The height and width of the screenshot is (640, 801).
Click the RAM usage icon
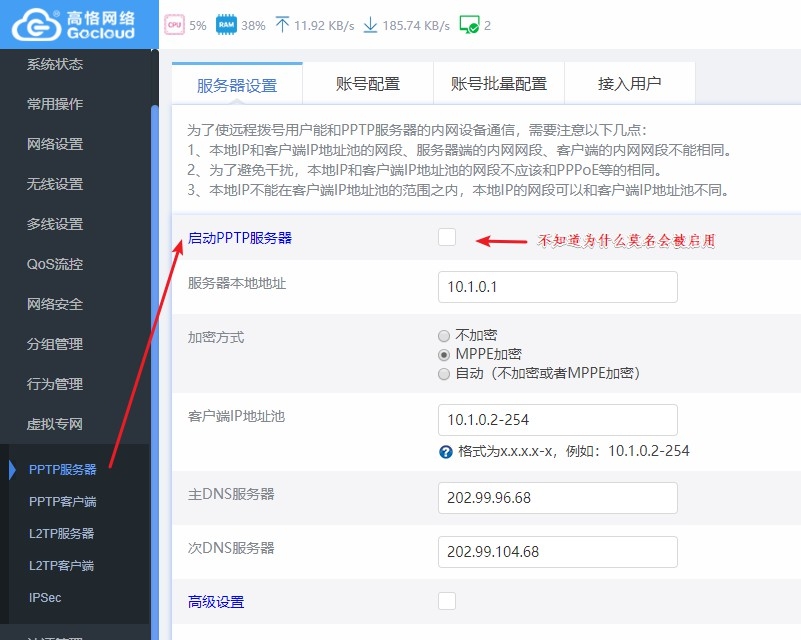click(226, 25)
